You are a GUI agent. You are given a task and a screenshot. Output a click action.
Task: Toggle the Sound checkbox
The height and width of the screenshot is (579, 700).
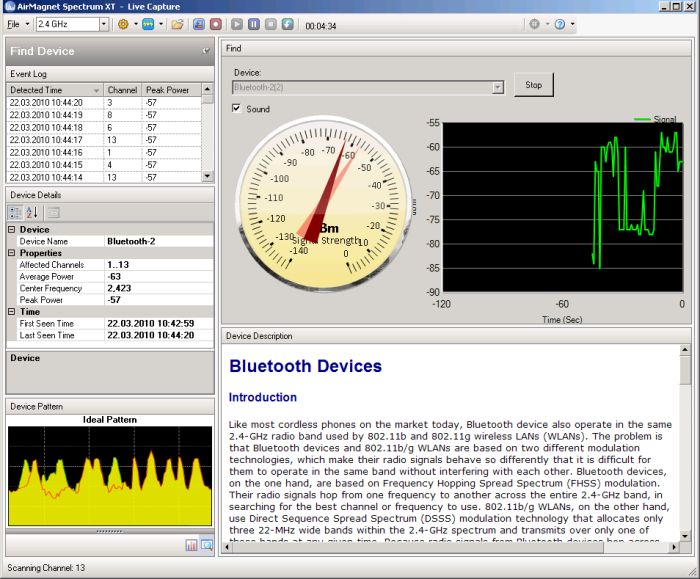point(237,108)
